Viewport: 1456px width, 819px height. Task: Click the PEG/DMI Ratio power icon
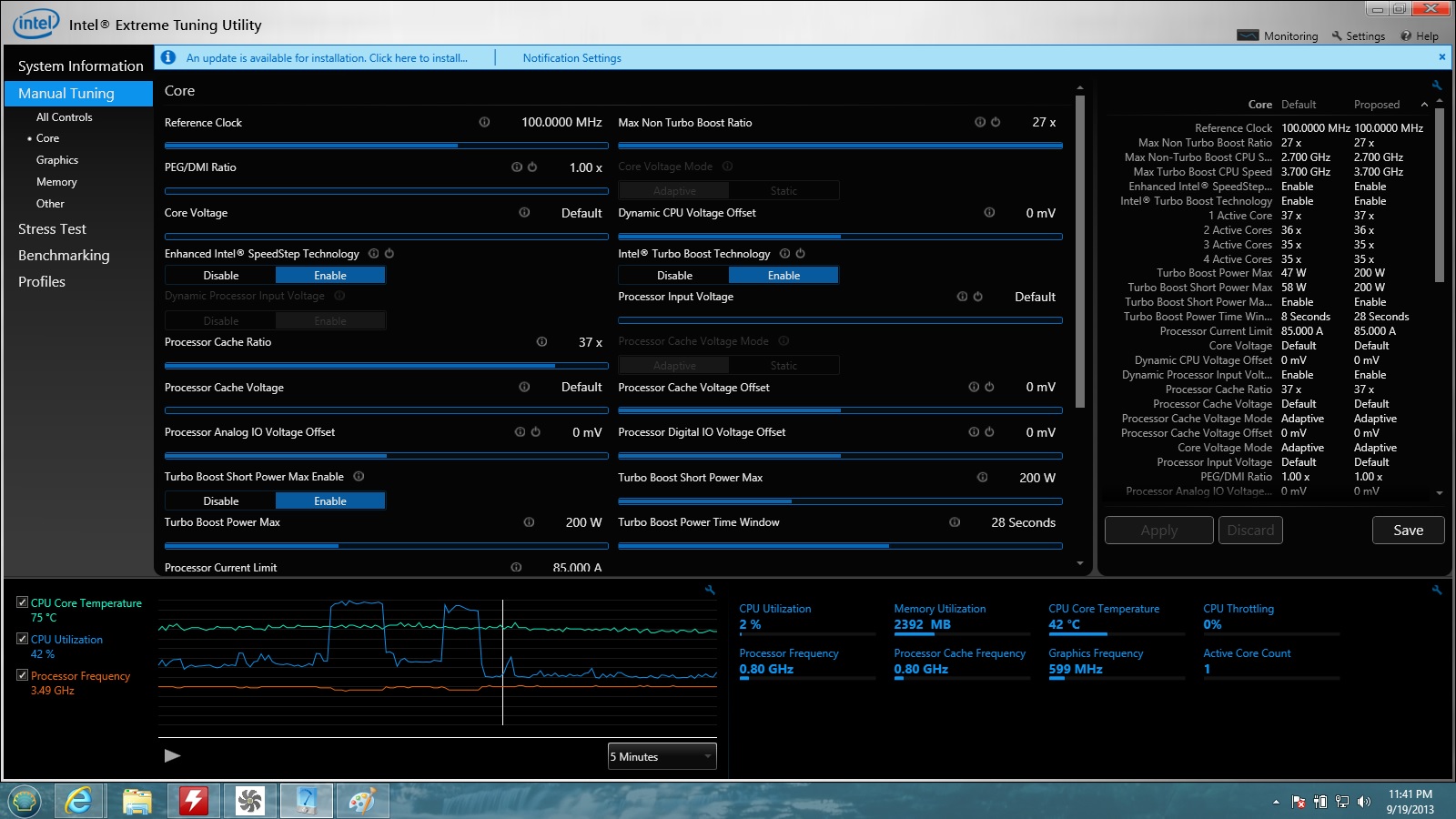532,167
